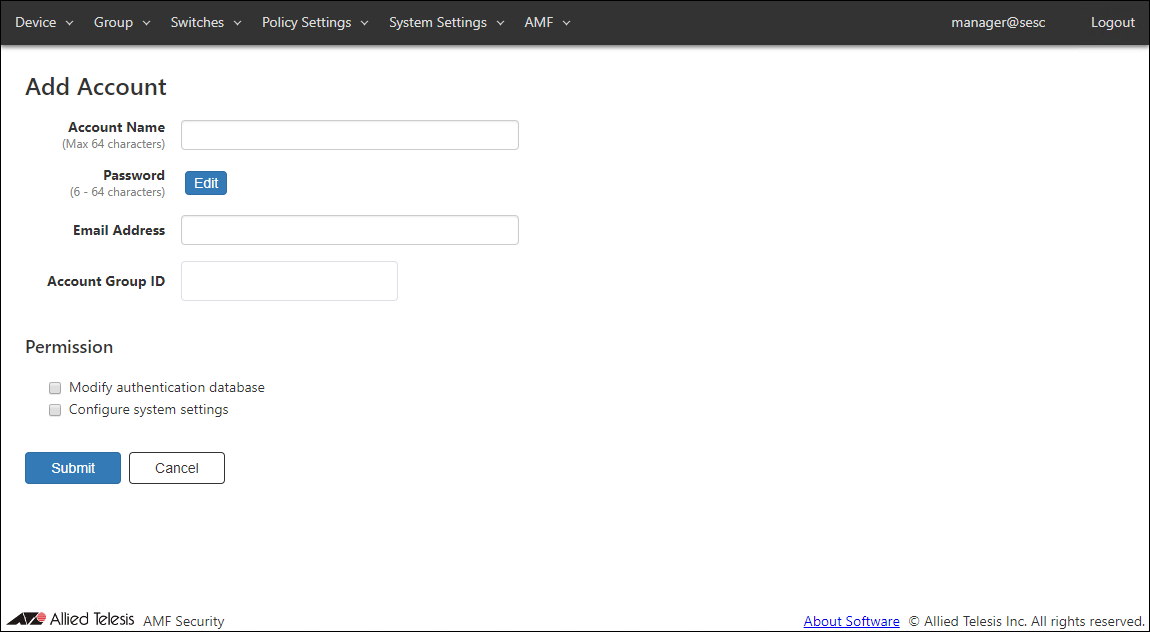The width and height of the screenshot is (1150, 632).
Task: Submit the new account form
Action: click(73, 468)
